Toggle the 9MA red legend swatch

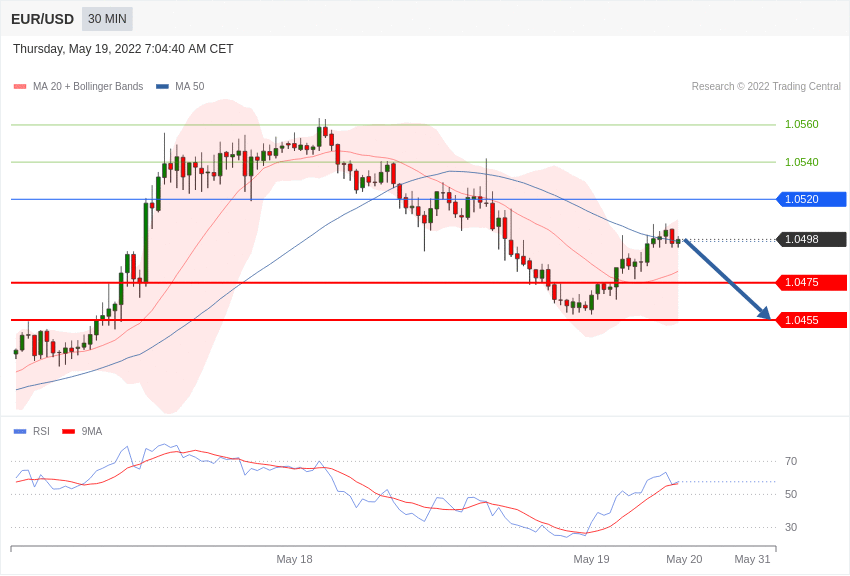pyautogui.click(x=69, y=432)
